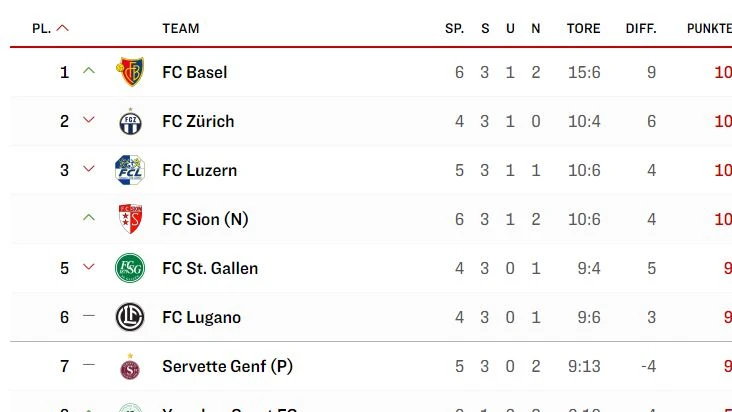Open the FC Zürich team page

point(198,121)
